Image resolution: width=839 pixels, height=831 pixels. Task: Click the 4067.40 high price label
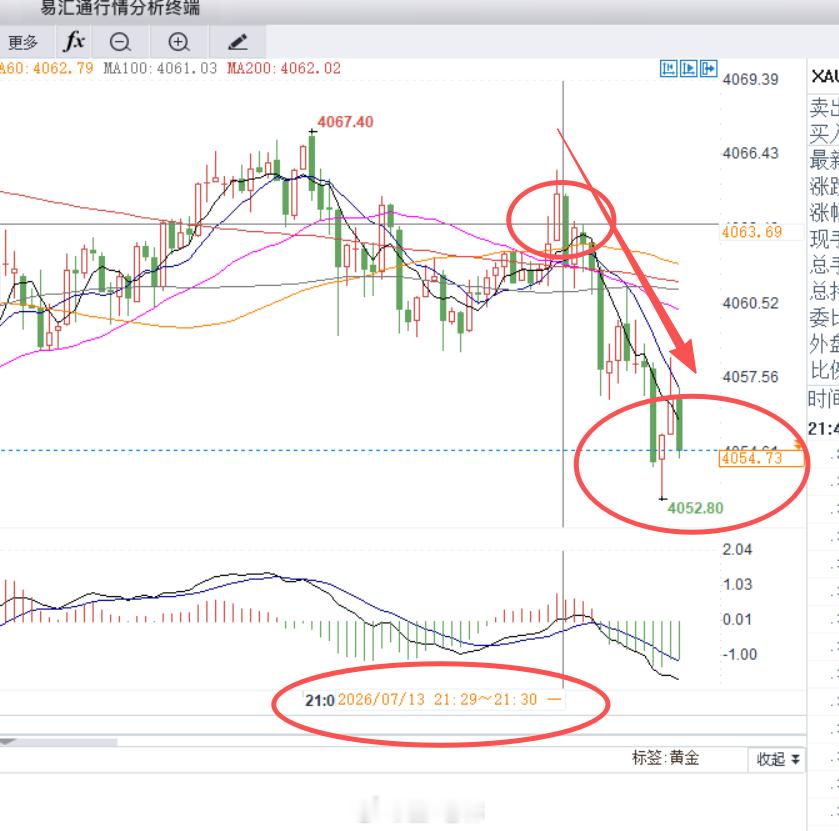click(x=345, y=122)
